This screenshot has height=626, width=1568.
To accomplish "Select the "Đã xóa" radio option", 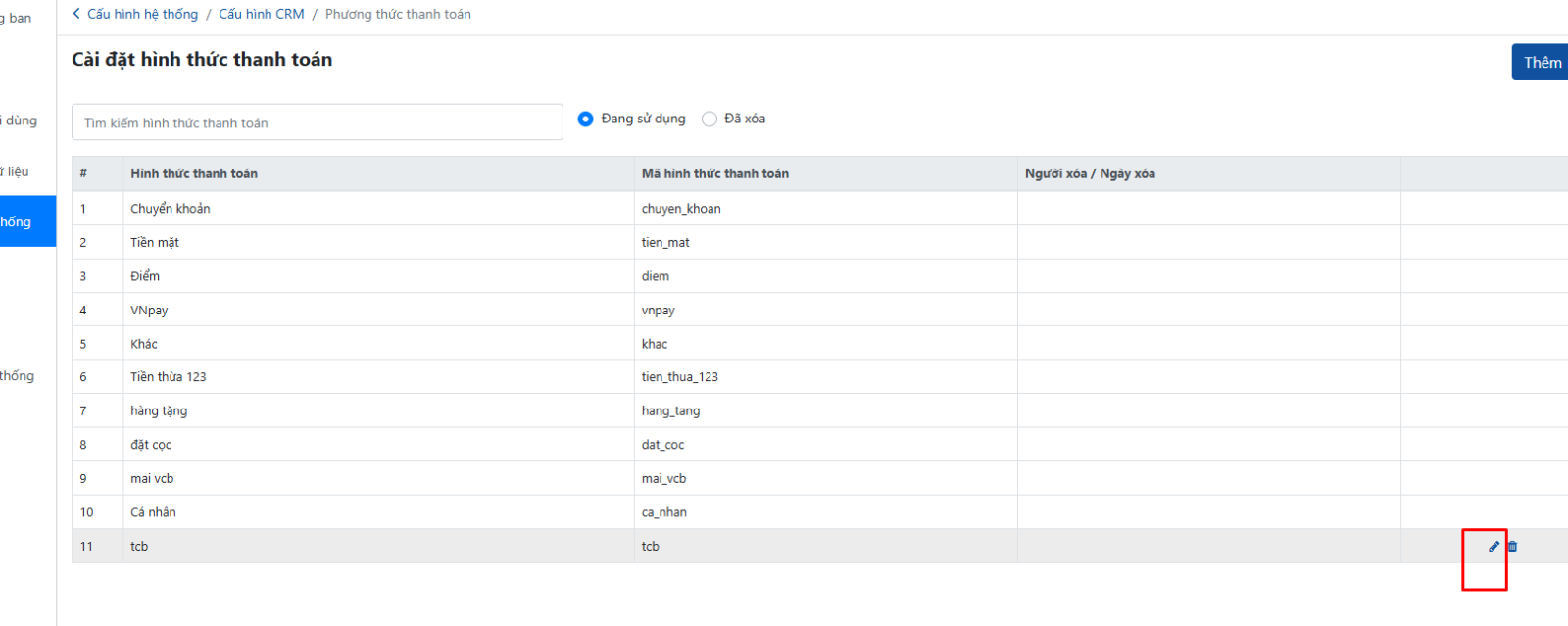I will (x=710, y=119).
